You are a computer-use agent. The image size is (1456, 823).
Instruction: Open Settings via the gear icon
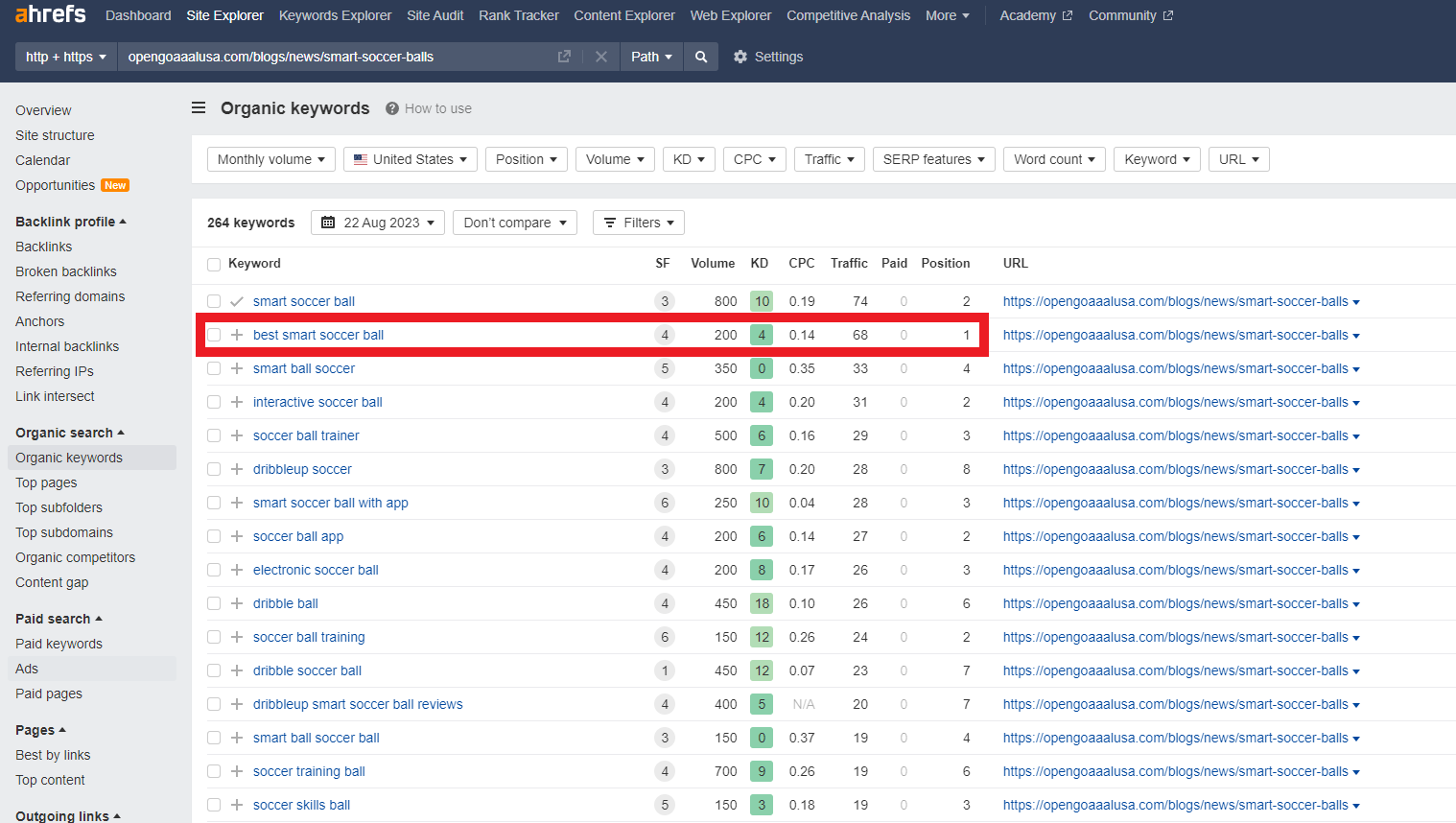[x=740, y=57]
